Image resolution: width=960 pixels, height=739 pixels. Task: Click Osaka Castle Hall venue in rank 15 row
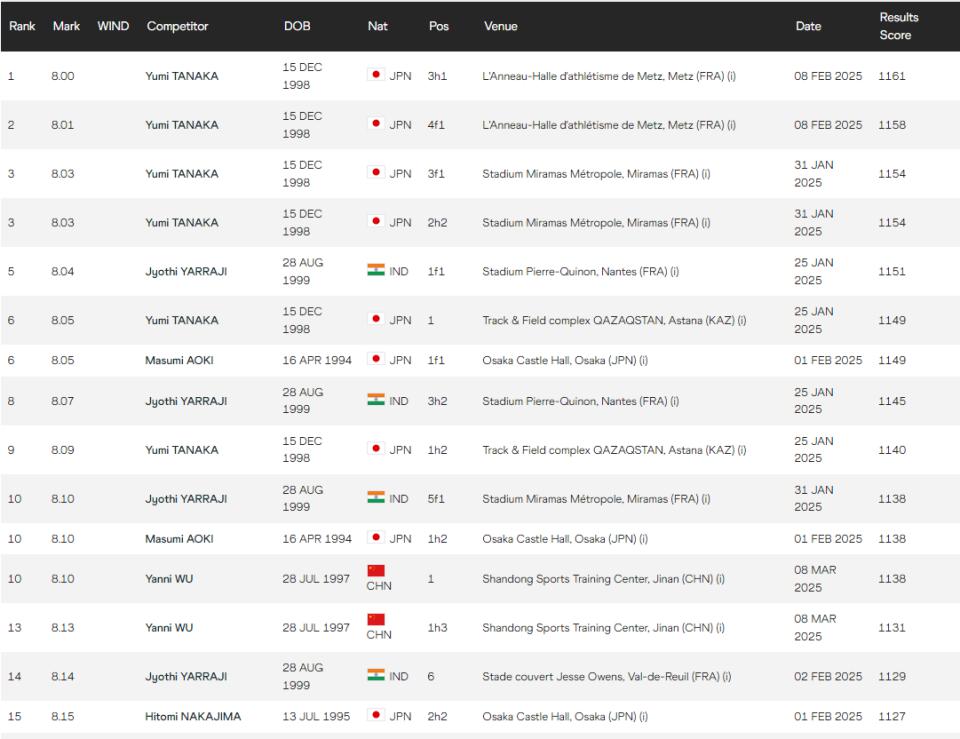point(564,716)
